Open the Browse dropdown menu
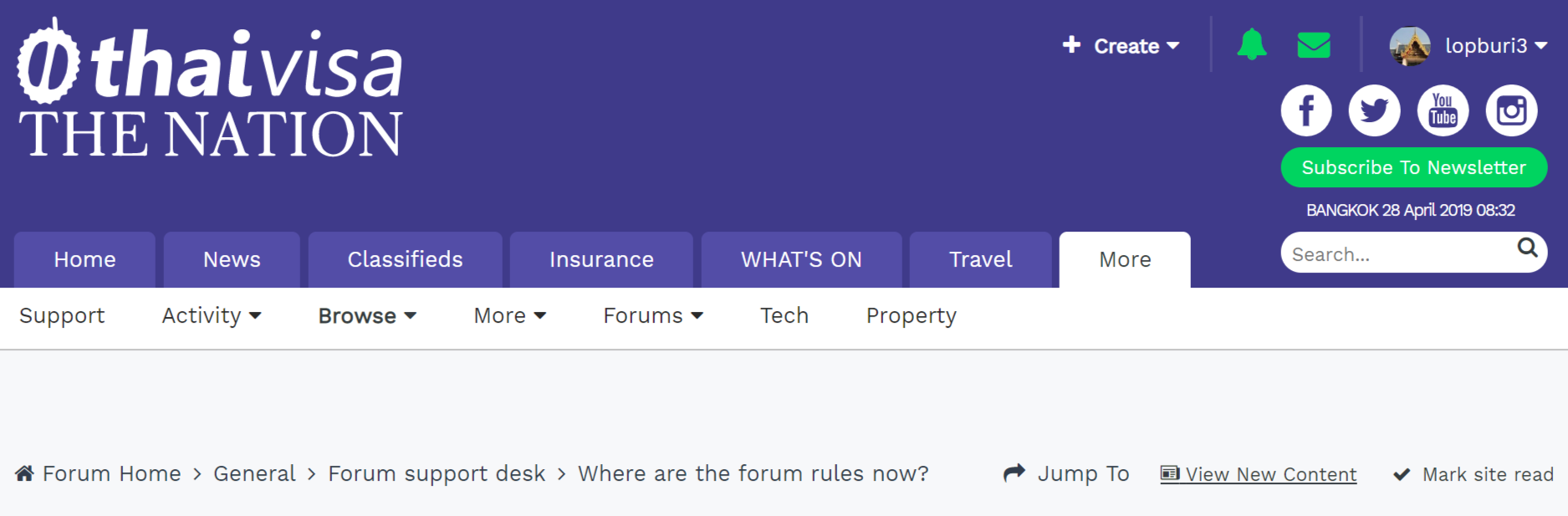The width and height of the screenshot is (1568, 516). 367,315
